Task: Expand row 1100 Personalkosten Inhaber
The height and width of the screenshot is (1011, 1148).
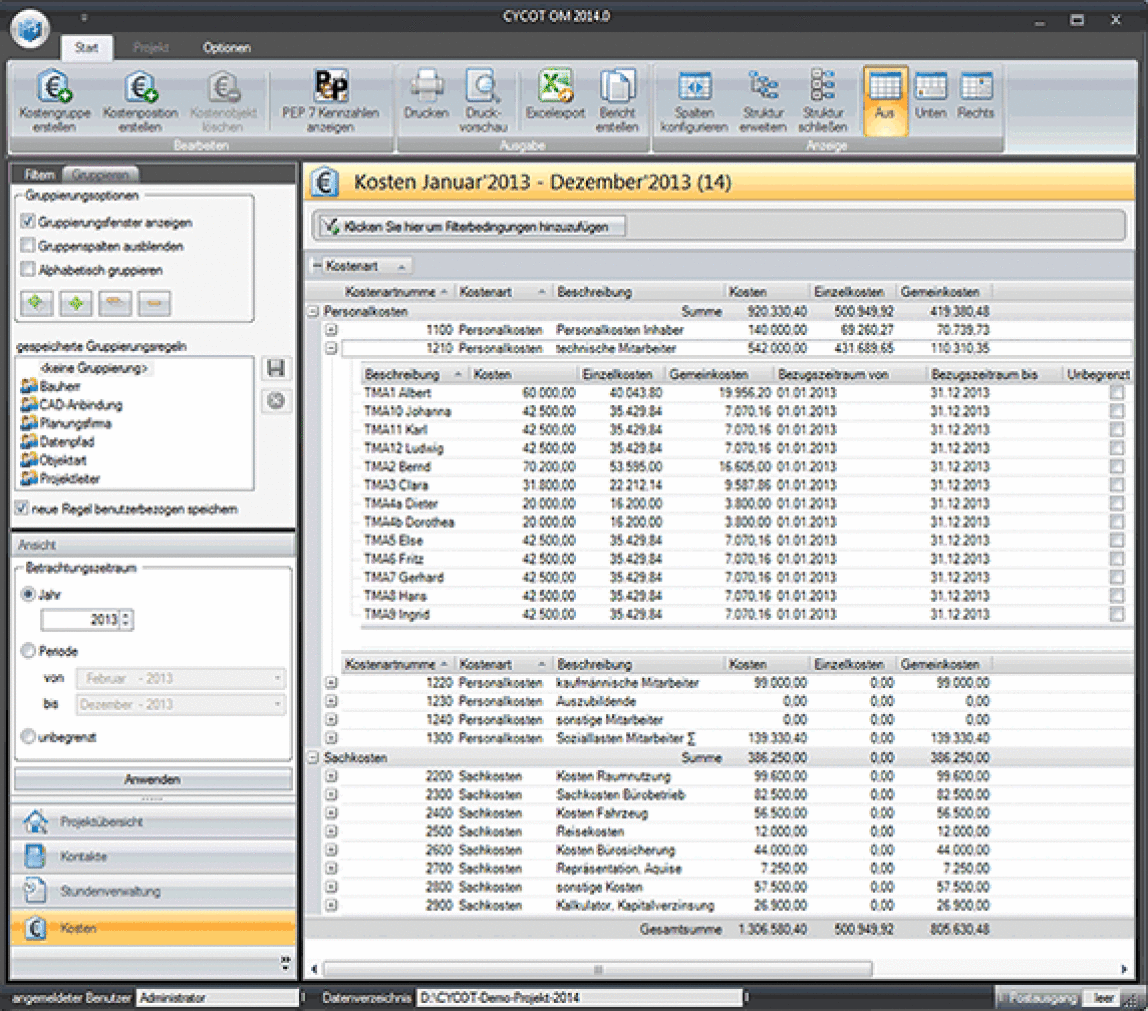Action: (x=332, y=329)
